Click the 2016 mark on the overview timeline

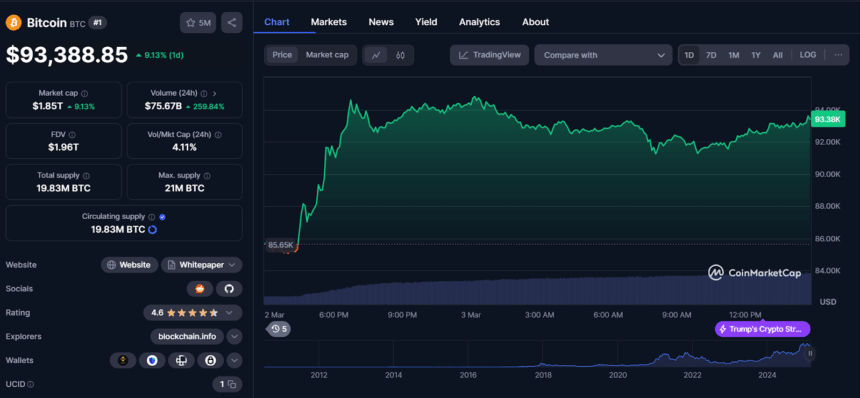click(468, 375)
